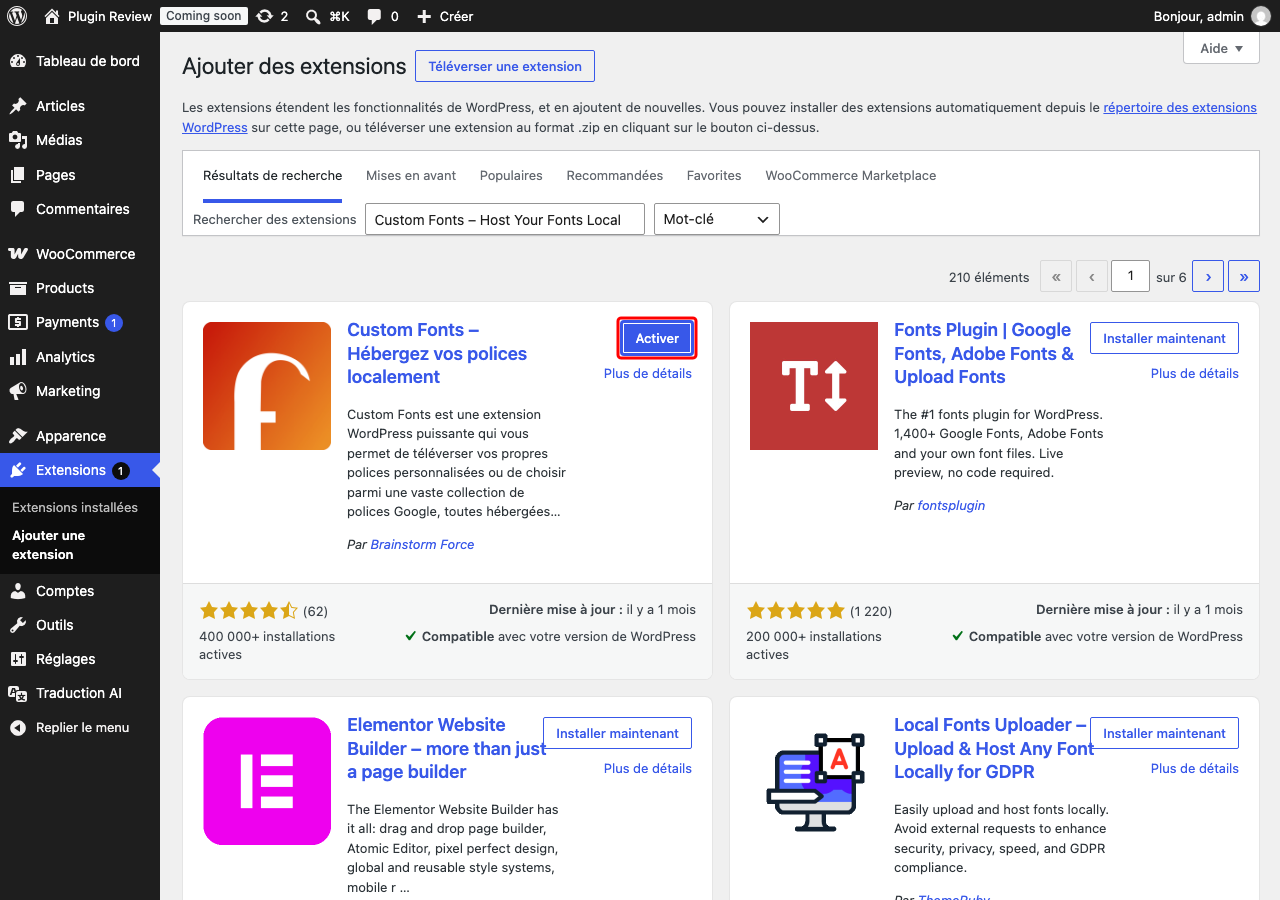Click the WooCommerce logo icon in sidebar
The width and height of the screenshot is (1280, 900).
[18, 254]
